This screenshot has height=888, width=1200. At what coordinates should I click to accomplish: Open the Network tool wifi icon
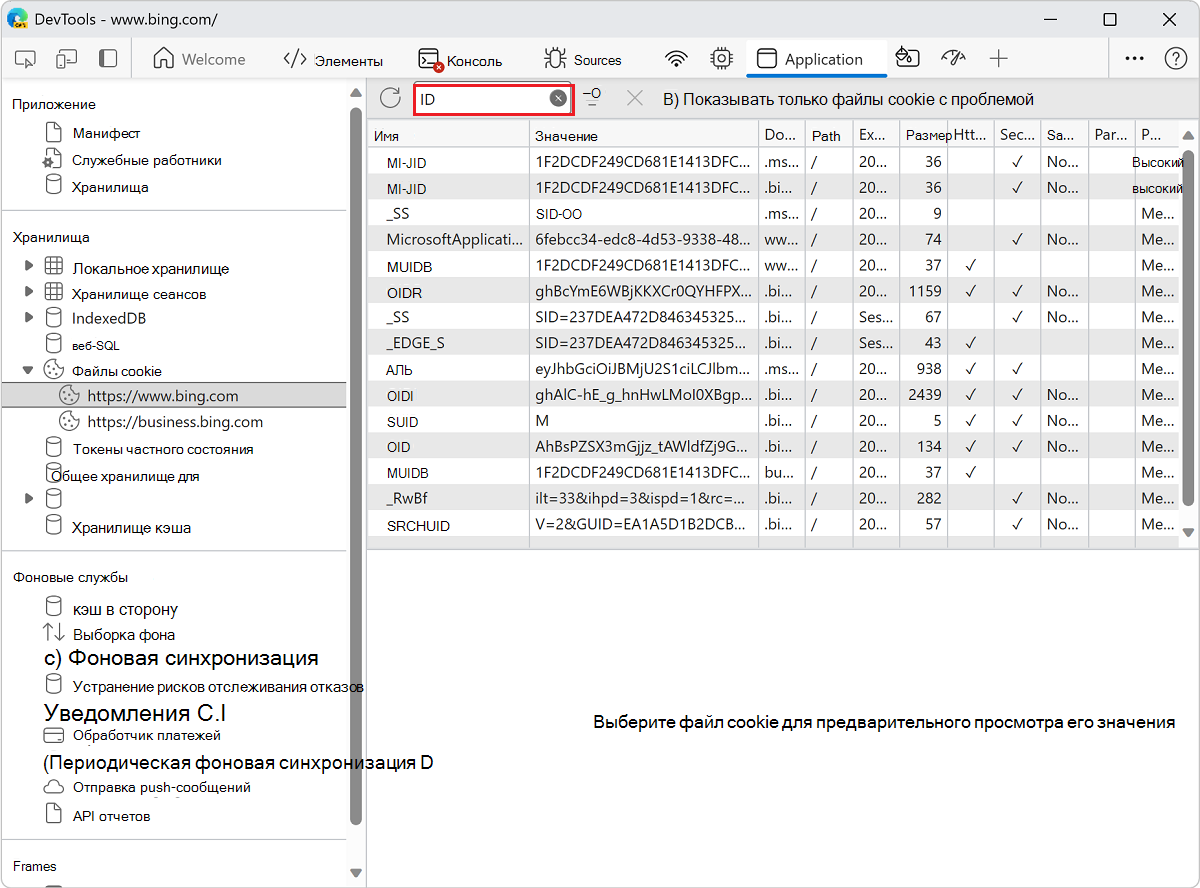click(677, 59)
